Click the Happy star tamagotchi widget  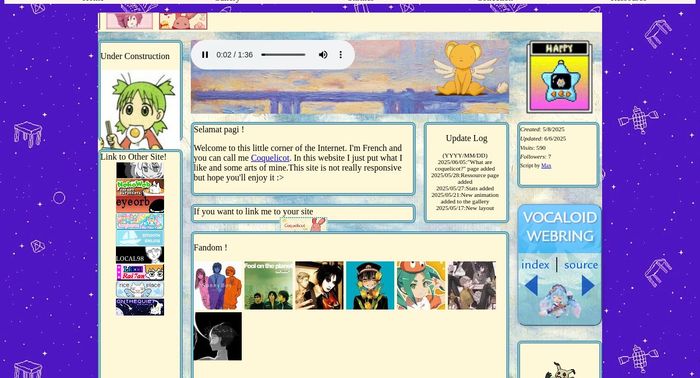point(558,76)
